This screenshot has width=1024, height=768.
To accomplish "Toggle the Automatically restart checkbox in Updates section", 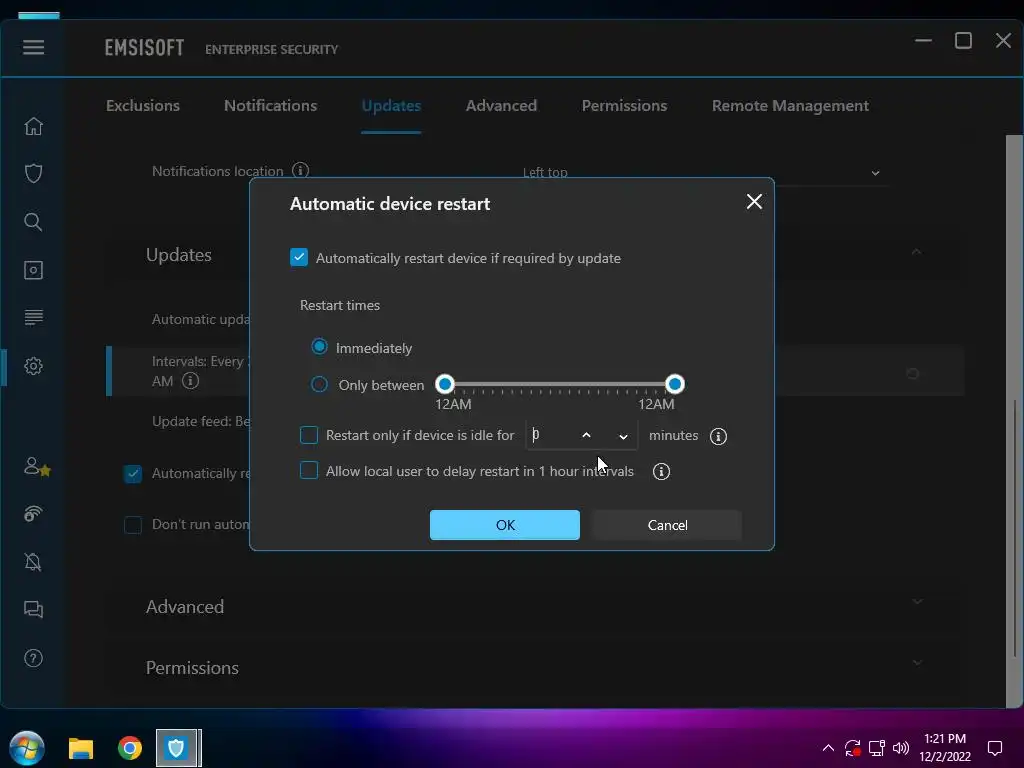I will coord(133,473).
